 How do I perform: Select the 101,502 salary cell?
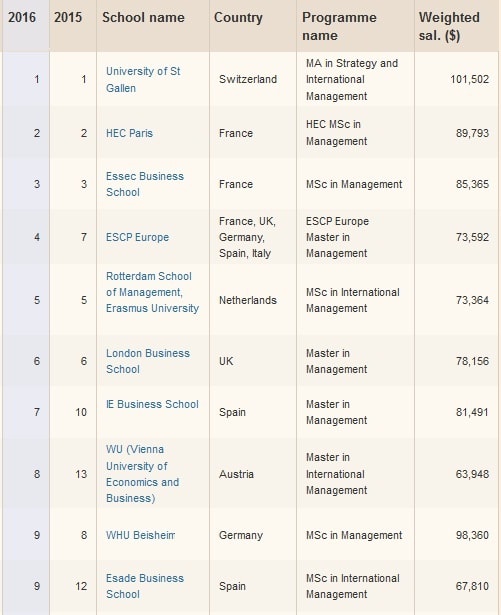[x=470, y=80]
